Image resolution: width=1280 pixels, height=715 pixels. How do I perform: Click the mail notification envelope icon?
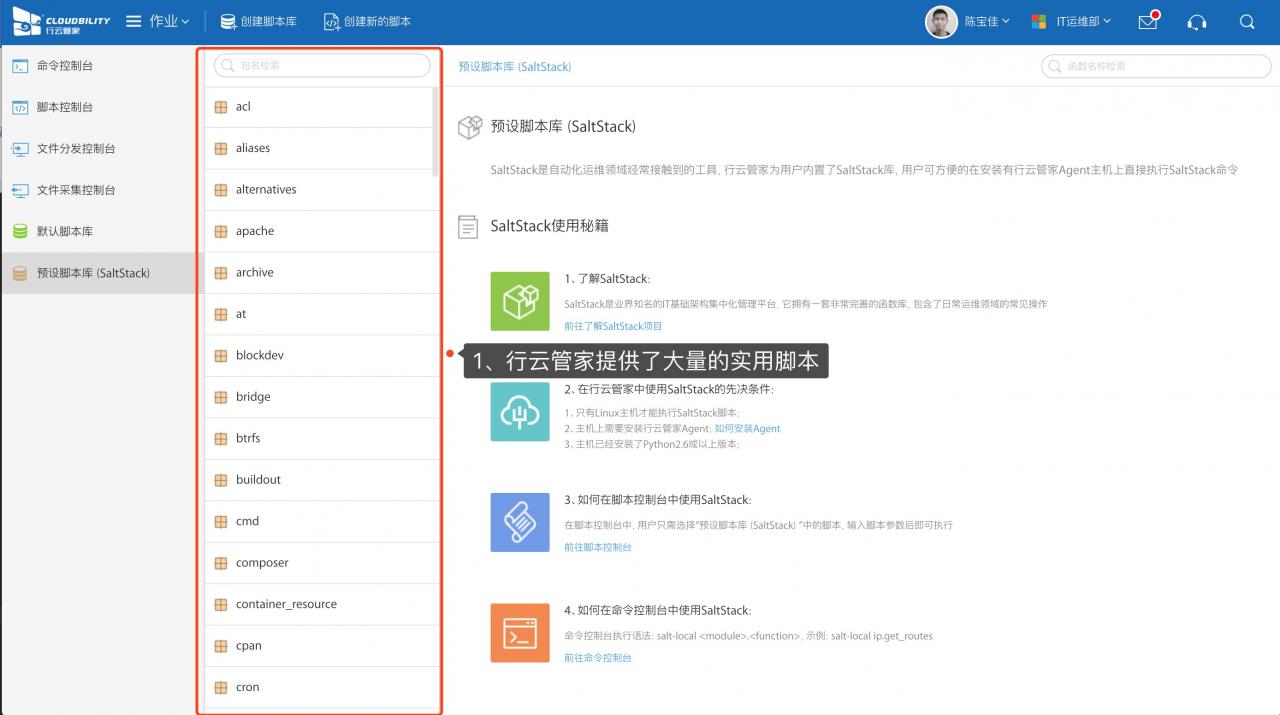tap(1147, 22)
